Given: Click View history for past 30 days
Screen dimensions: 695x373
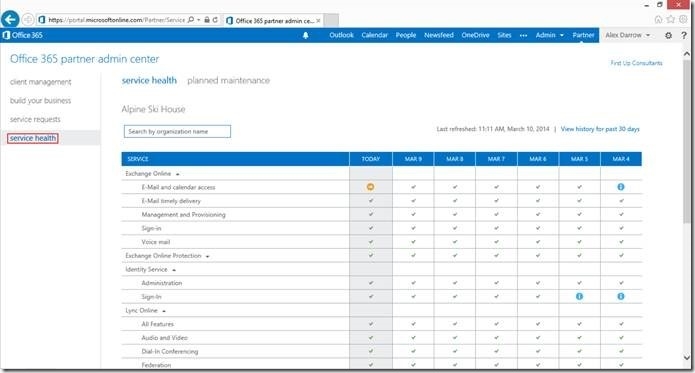Looking at the screenshot, I should pyautogui.click(x=600, y=129).
